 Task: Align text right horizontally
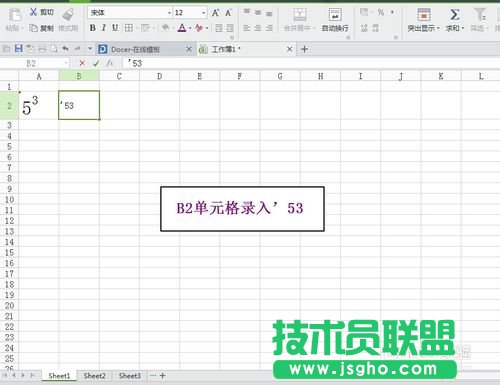[x=269, y=28]
